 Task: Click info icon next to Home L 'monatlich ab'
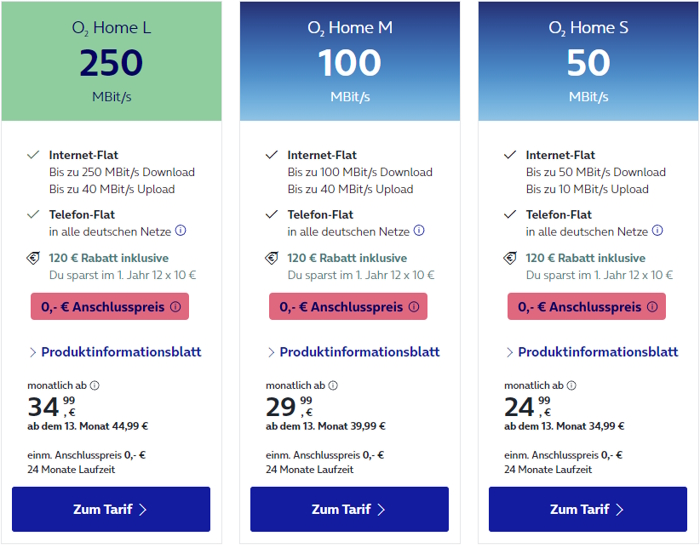point(95,386)
